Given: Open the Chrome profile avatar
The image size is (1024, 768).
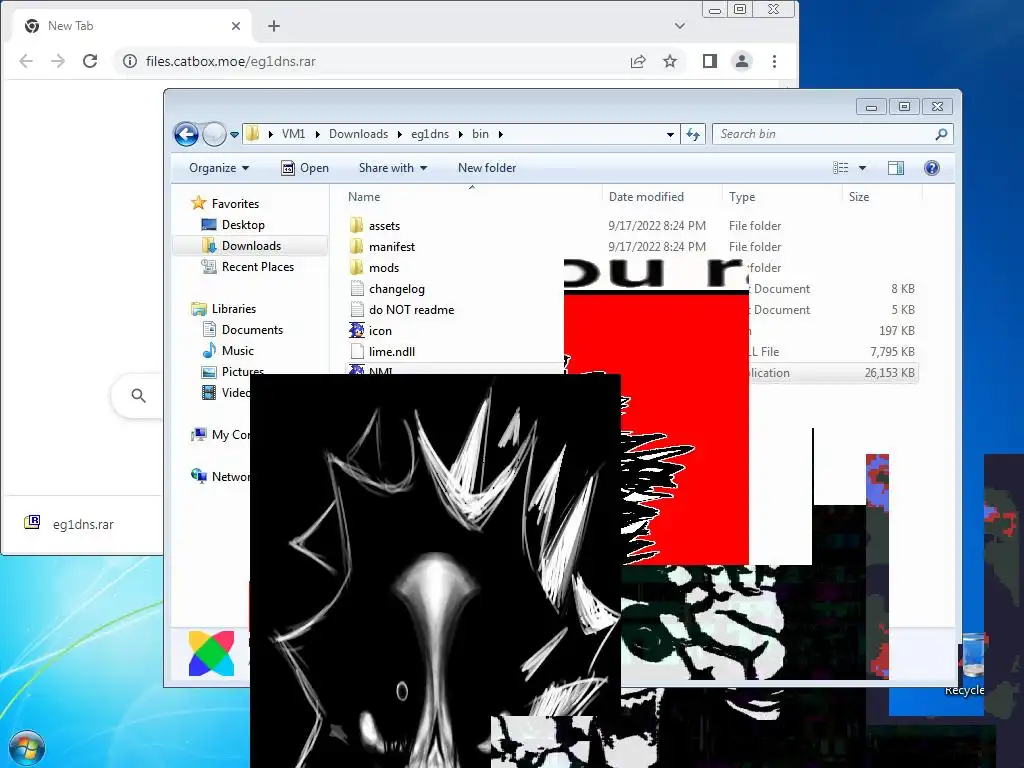Looking at the screenshot, I should point(742,61).
